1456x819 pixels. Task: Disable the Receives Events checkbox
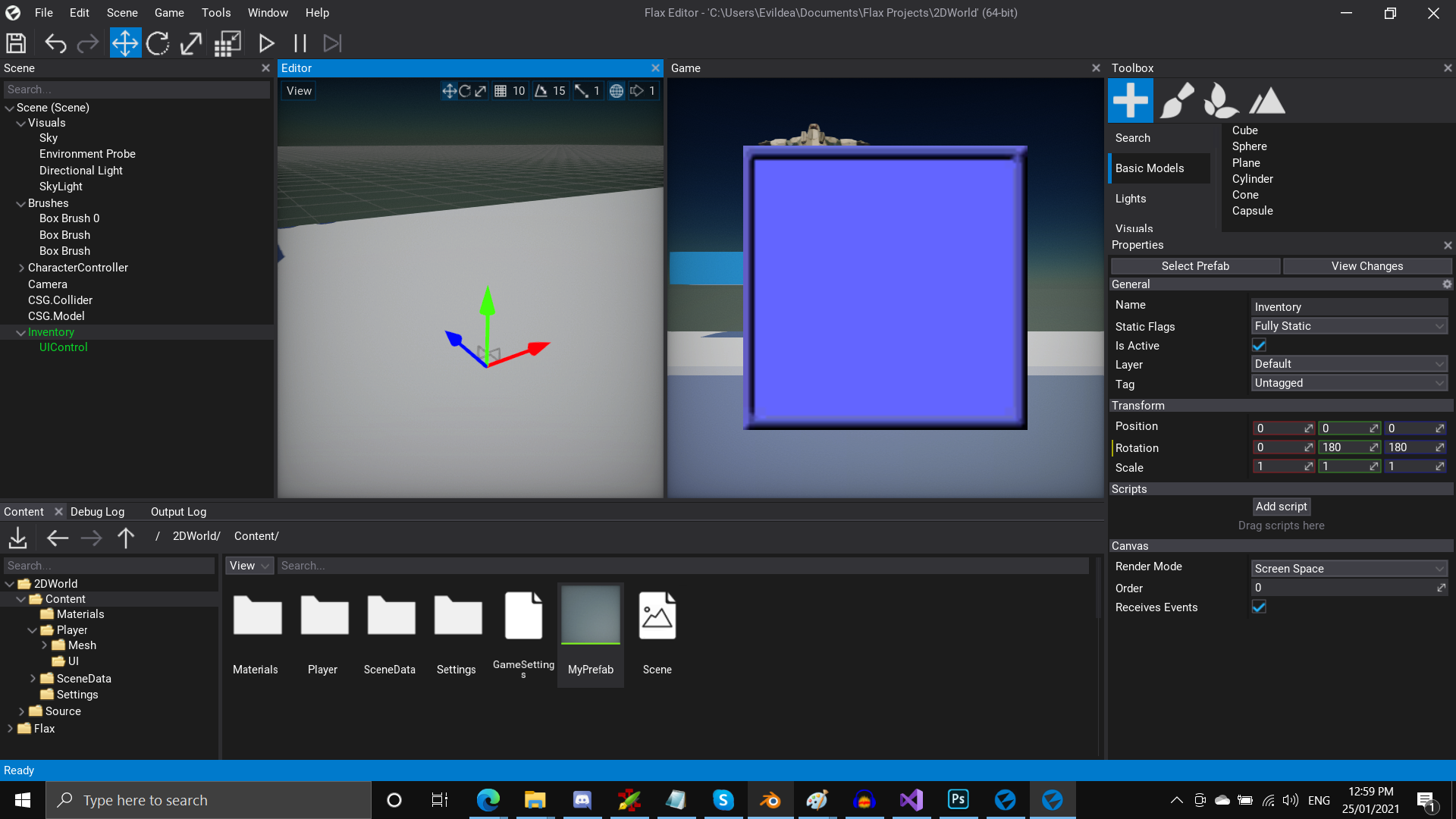tap(1259, 607)
